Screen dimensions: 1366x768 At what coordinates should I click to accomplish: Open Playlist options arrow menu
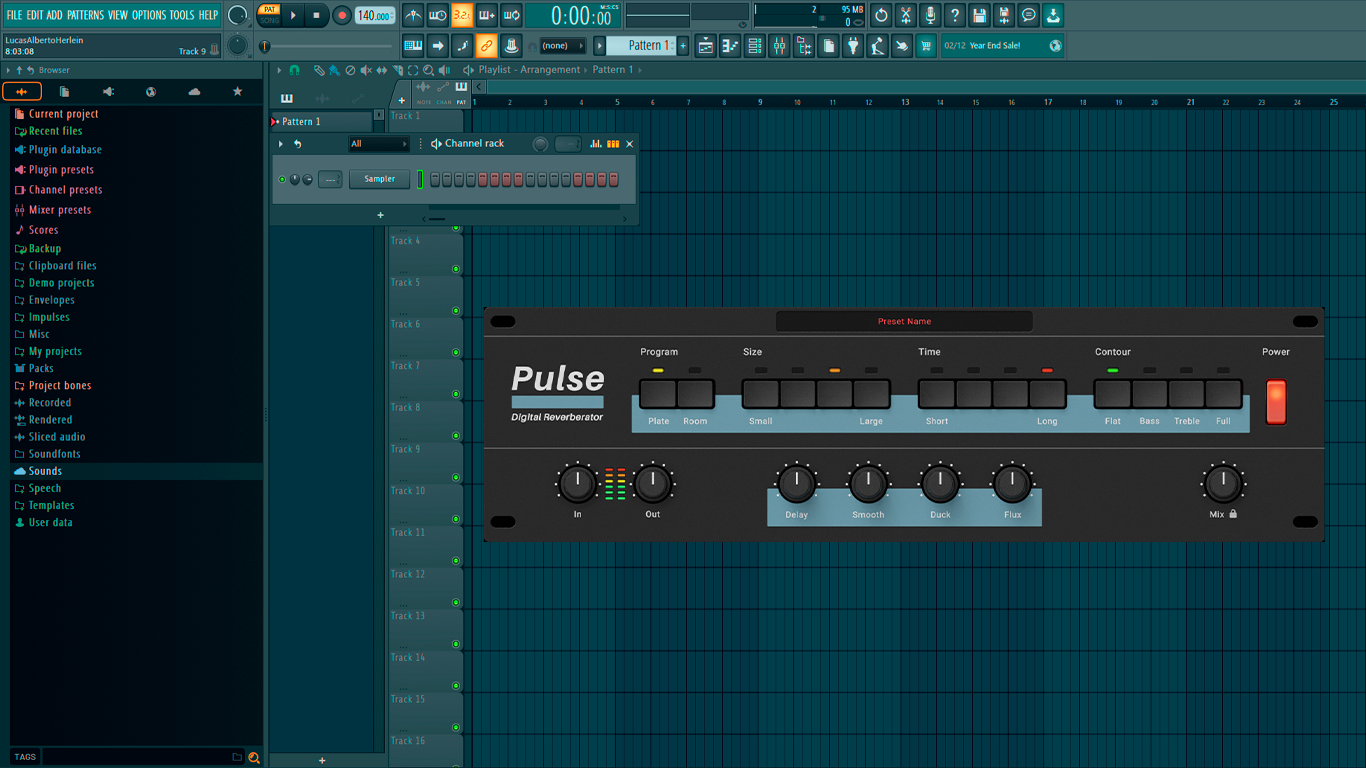tap(279, 70)
